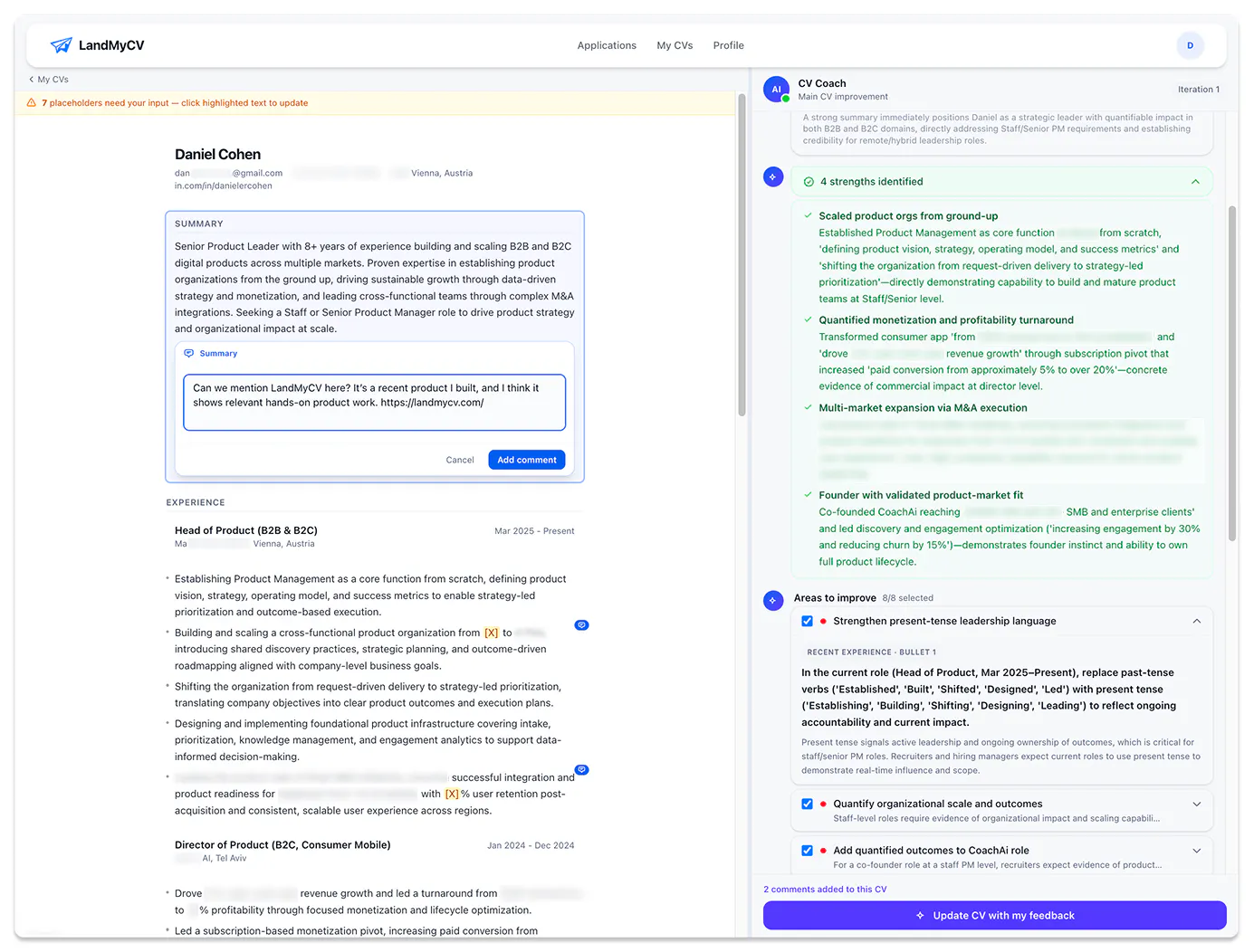Screen dimensions: 1254x952
Task: Click the 'Head of Product (B2B & B2C)' title
Action: click(x=246, y=530)
